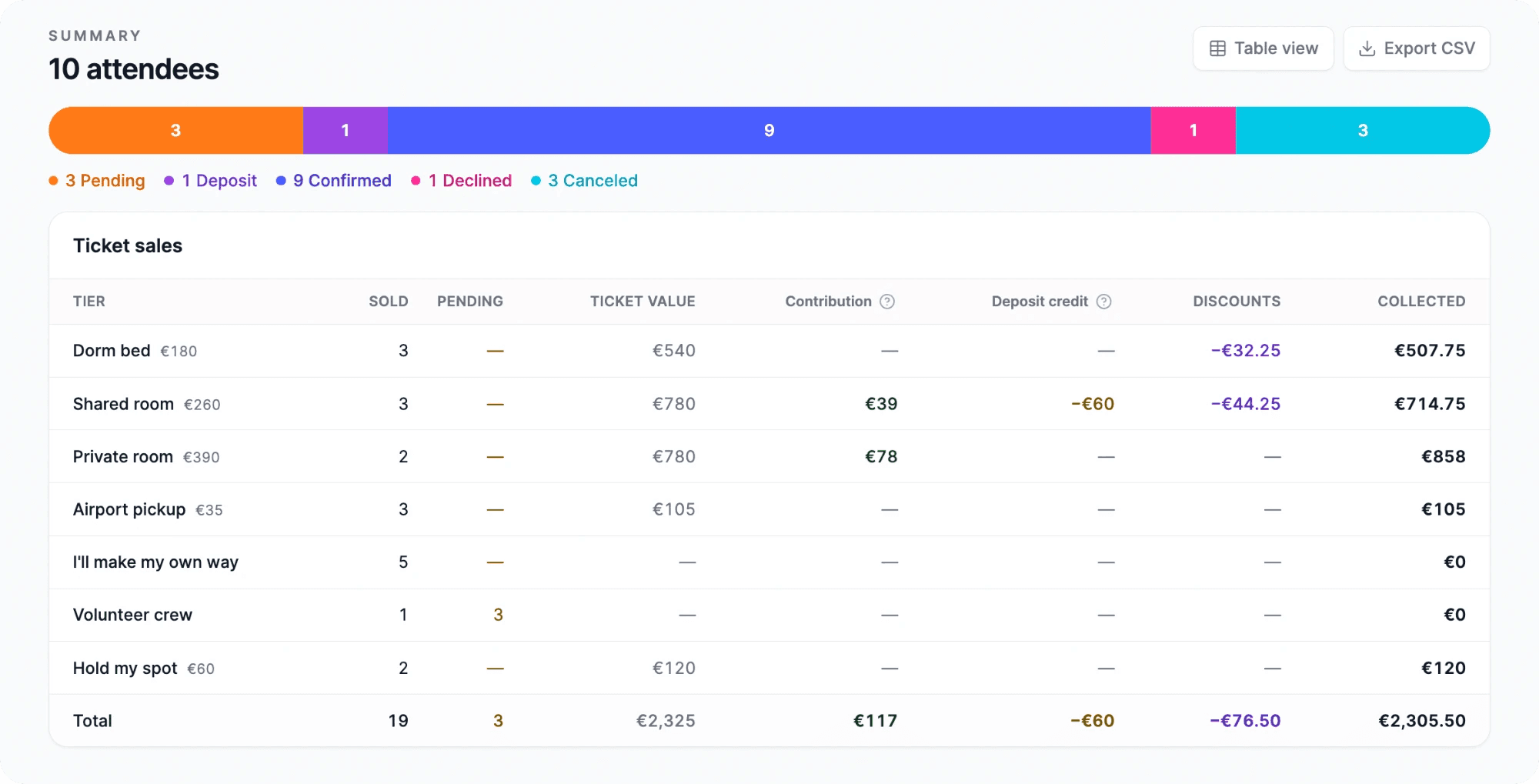This screenshot has width=1539, height=784.
Task: Select the Shared room tier row
Action: (x=769, y=404)
